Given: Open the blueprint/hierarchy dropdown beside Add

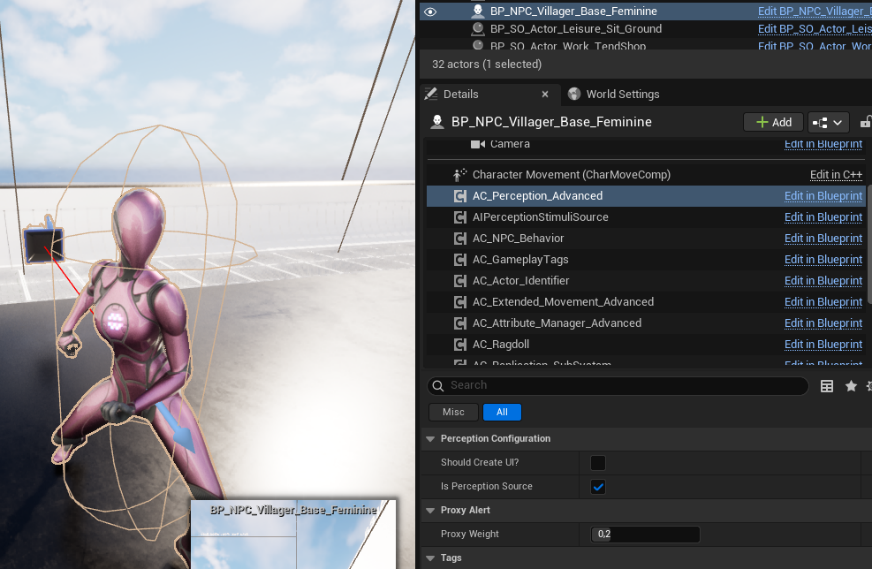Looking at the screenshot, I should click(828, 122).
